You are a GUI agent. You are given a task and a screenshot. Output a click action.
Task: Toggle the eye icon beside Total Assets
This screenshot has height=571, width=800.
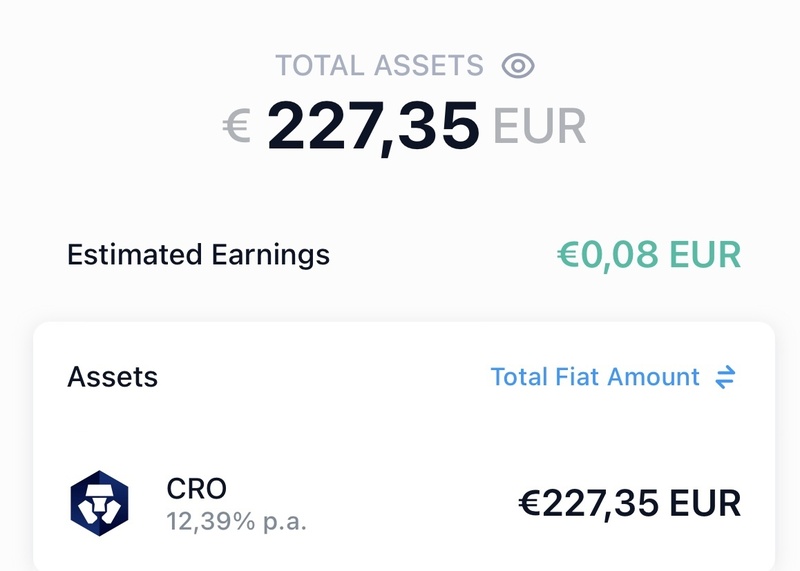point(518,67)
